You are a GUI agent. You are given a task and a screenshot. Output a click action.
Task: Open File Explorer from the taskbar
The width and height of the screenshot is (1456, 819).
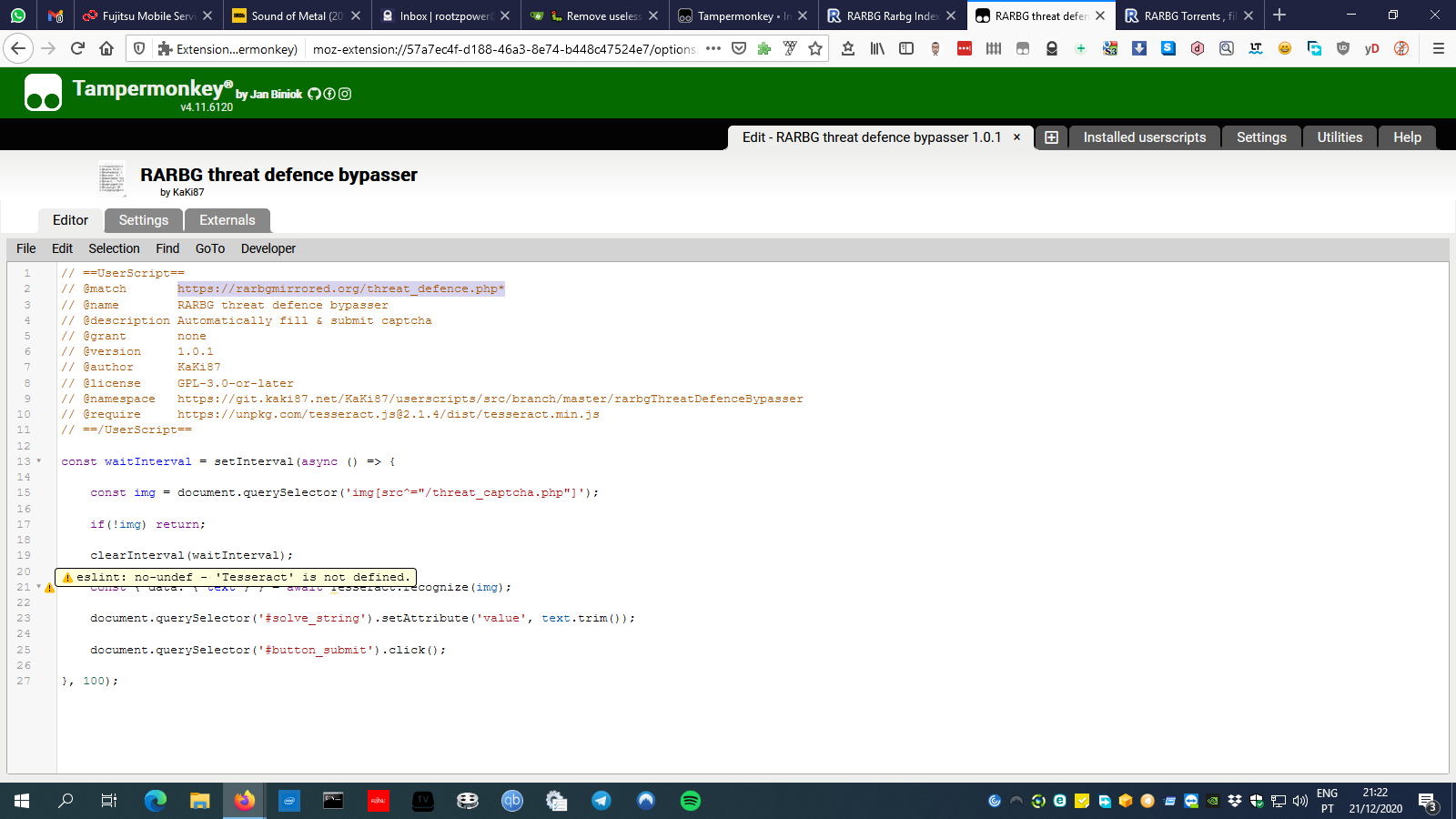point(200,801)
